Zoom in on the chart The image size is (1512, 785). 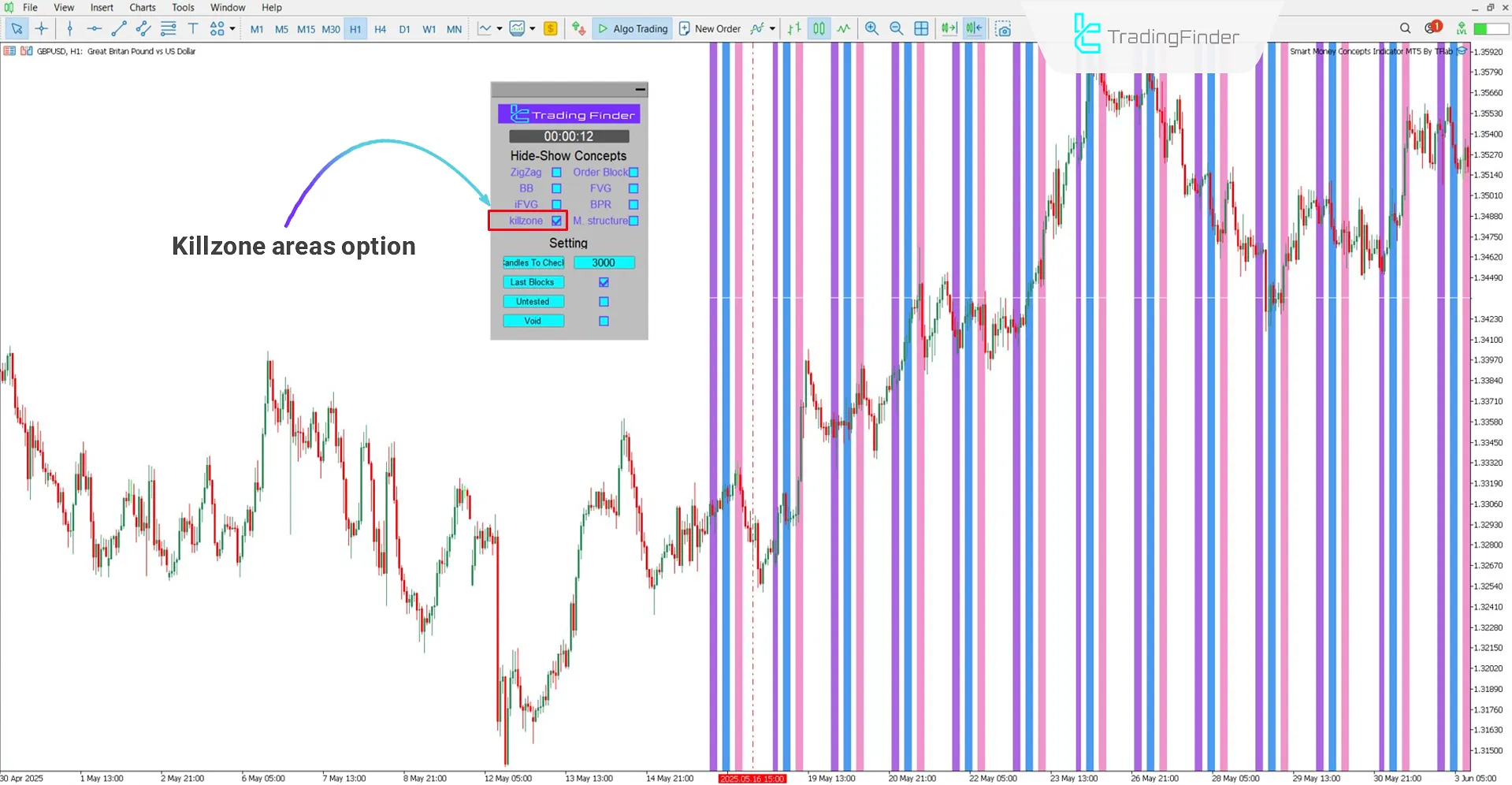(x=871, y=28)
